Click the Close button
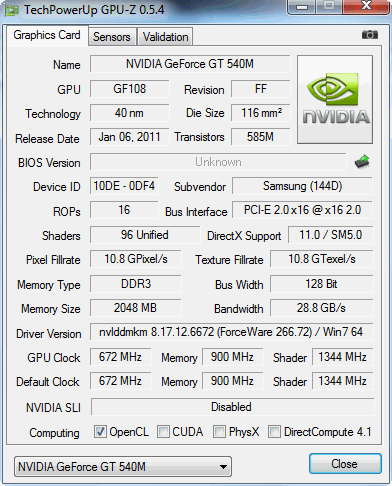This screenshot has height=486, width=392. coord(345,463)
